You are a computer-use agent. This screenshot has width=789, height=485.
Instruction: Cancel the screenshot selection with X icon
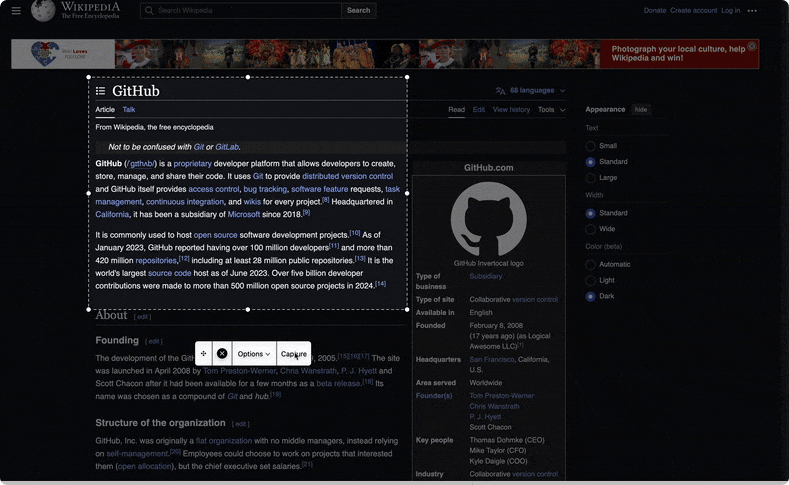click(x=222, y=354)
